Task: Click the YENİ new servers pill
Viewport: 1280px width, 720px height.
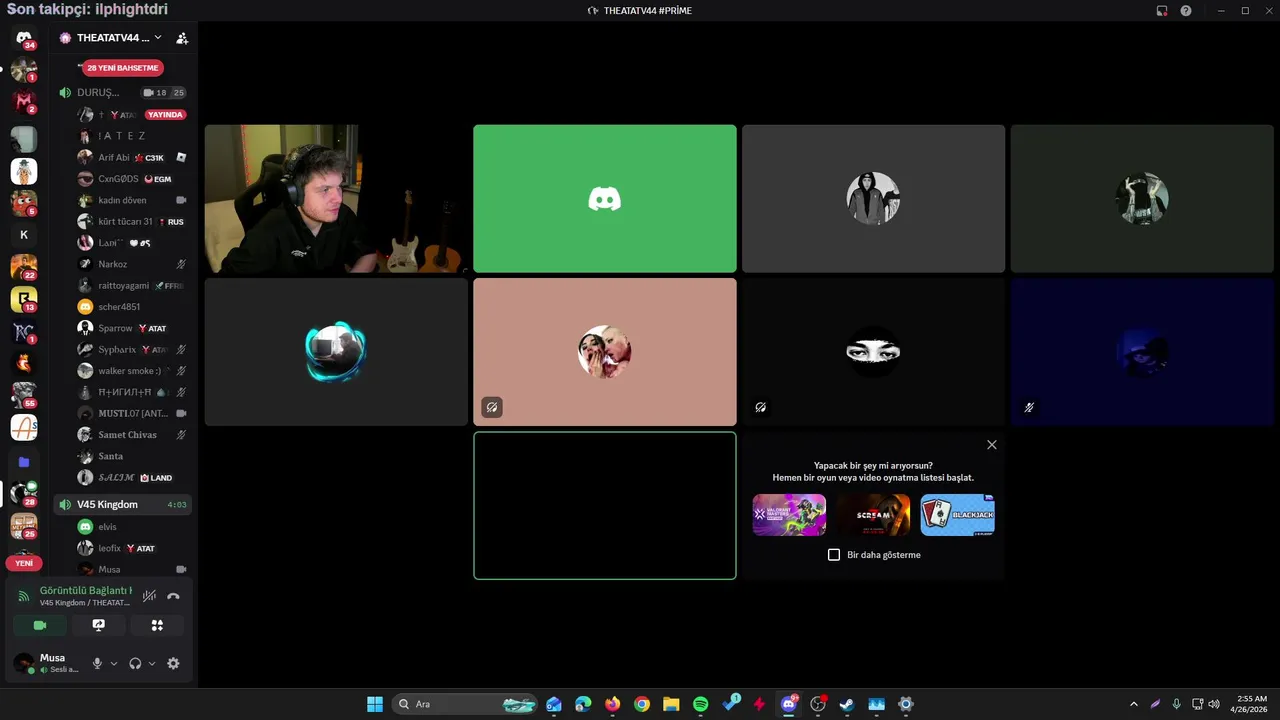Action: pyautogui.click(x=24, y=563)
